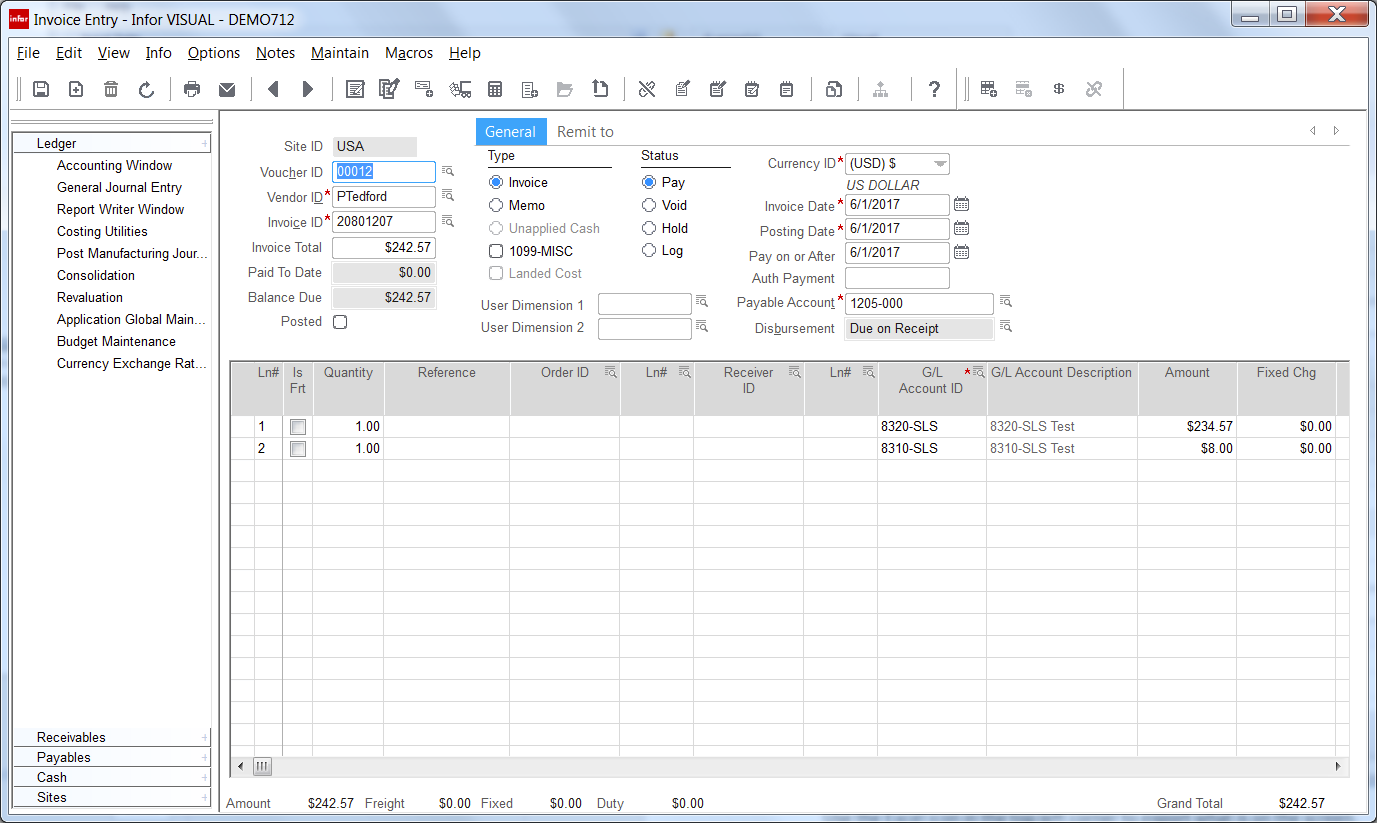
Task: Open Budget Maintenance in sidebar
Action: pos(116,342)
